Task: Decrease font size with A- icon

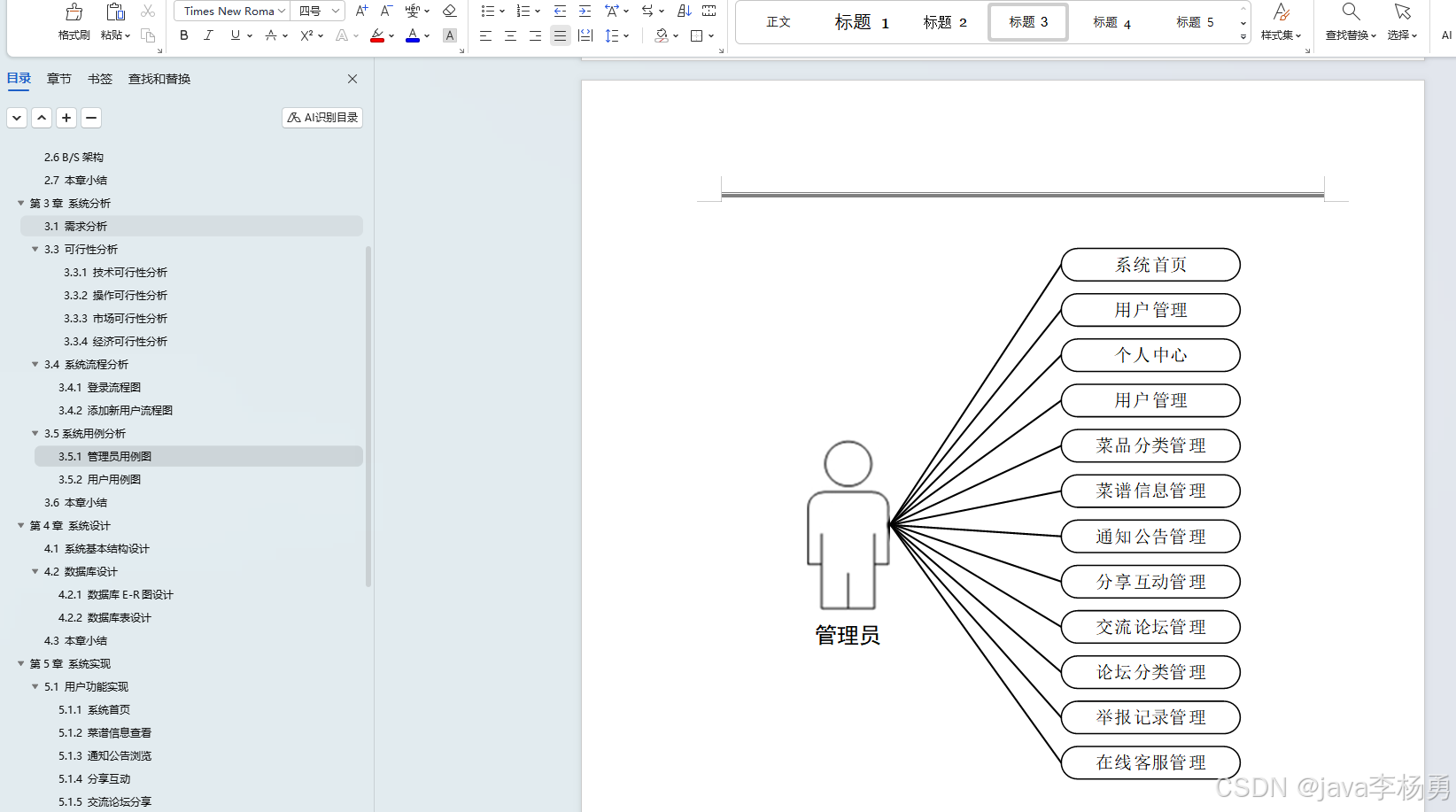Action: click(x=386, y=12)
